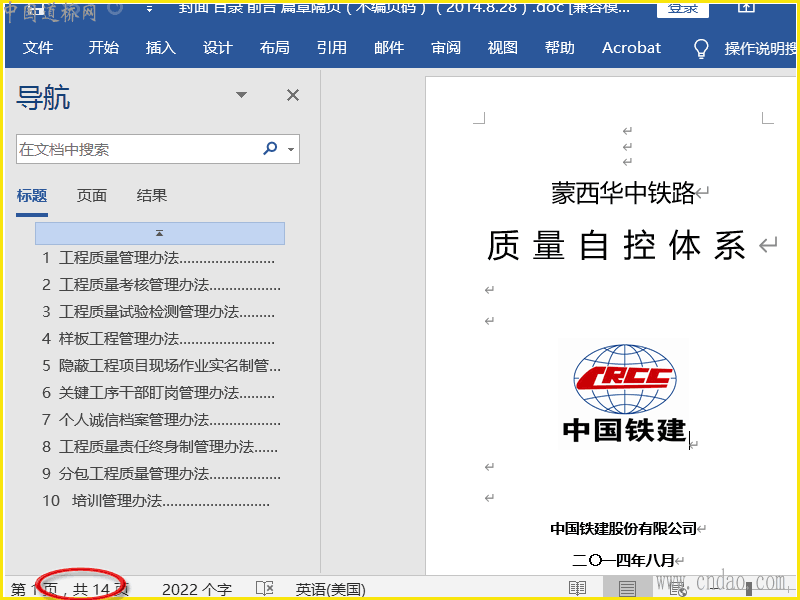Open the navigation pane options dropdown arrow
The image size is (800, 600).
click(241, 95)
